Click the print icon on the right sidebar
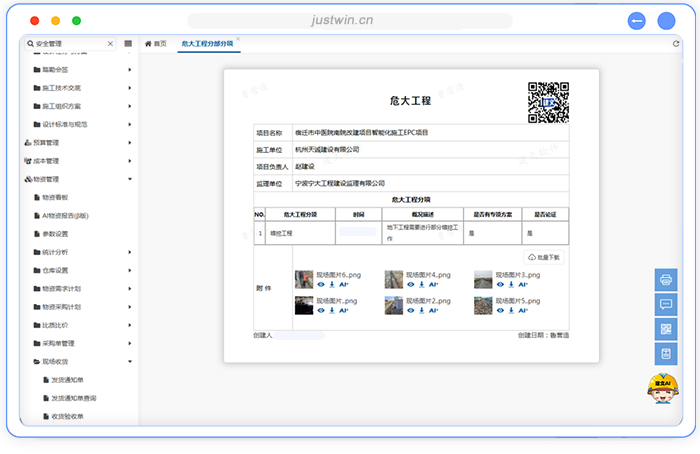Screen dimensions: 700x454 pos(666,280)
